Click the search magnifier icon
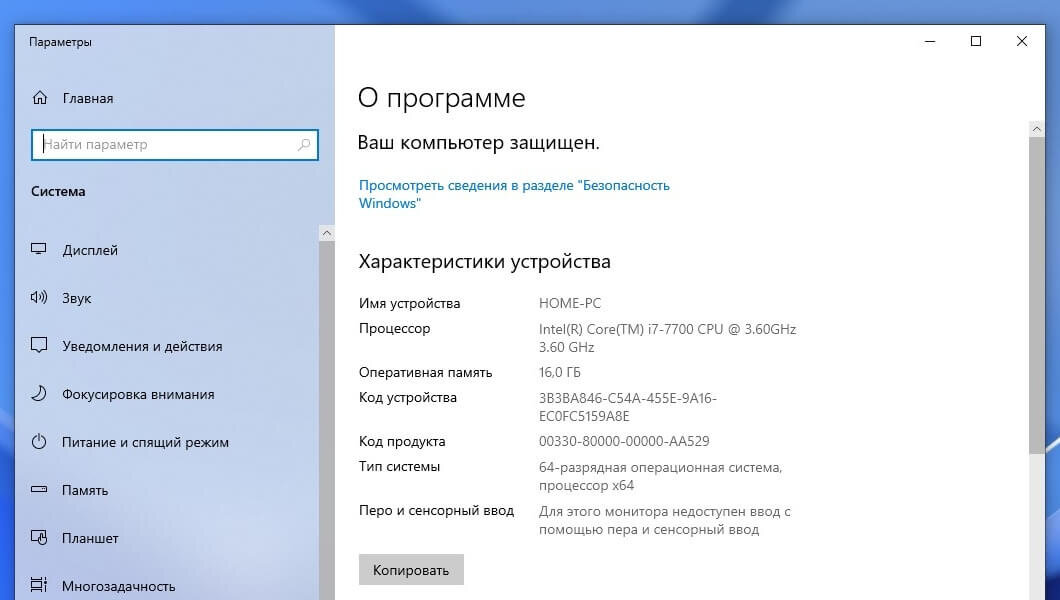Screen dimensions: 1060x600 (x=304, y=144)
